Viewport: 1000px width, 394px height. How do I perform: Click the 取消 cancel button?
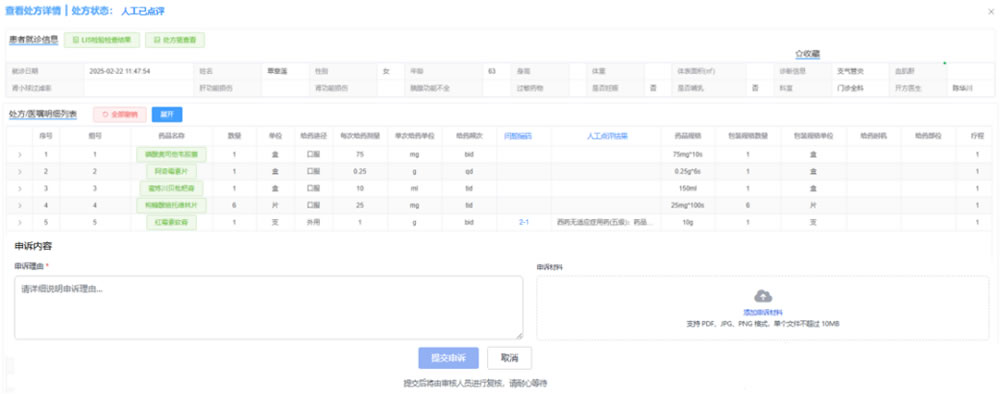click(x=509, y=358)
